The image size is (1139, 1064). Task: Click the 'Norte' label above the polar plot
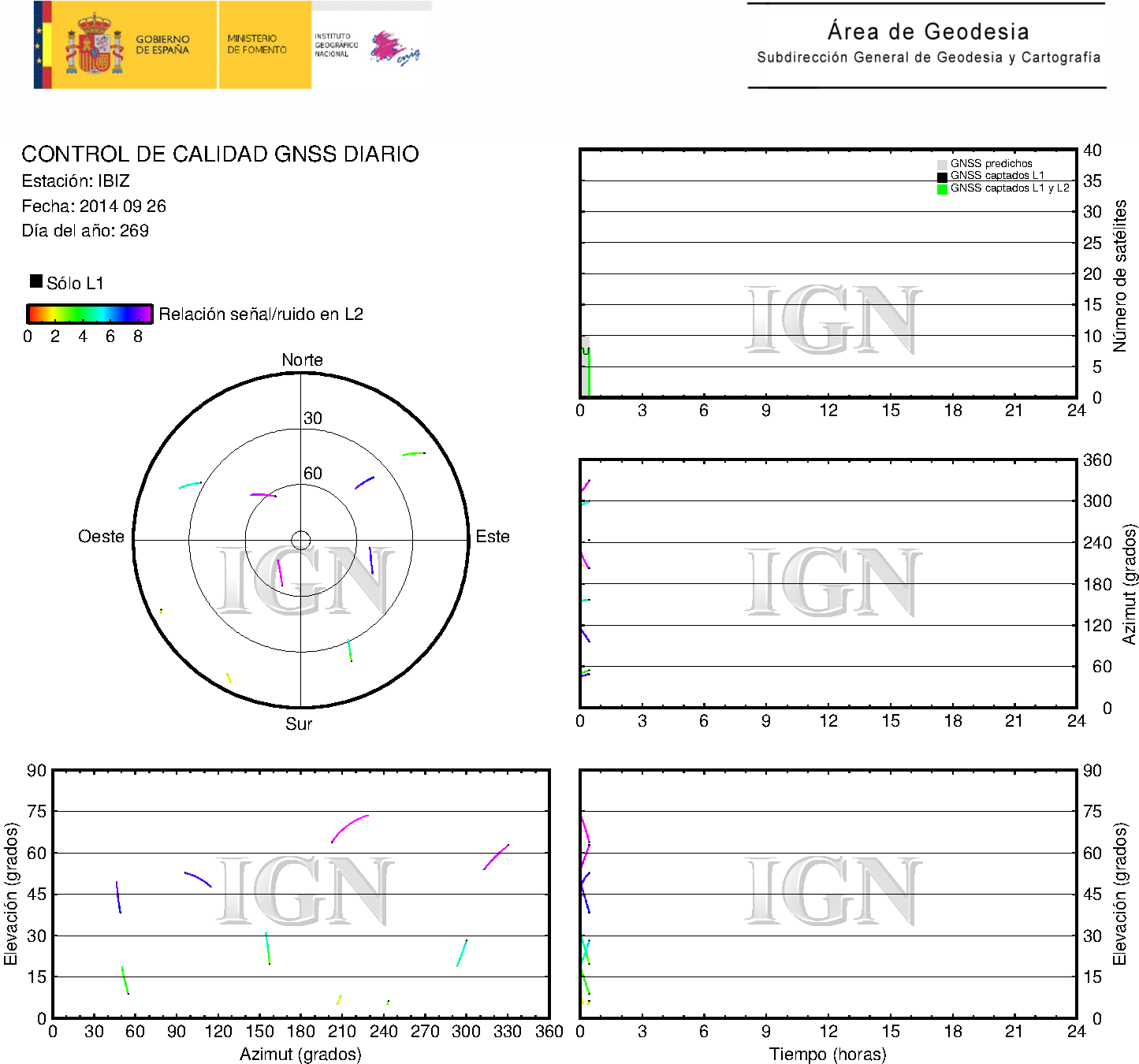(x=302, y=360)
